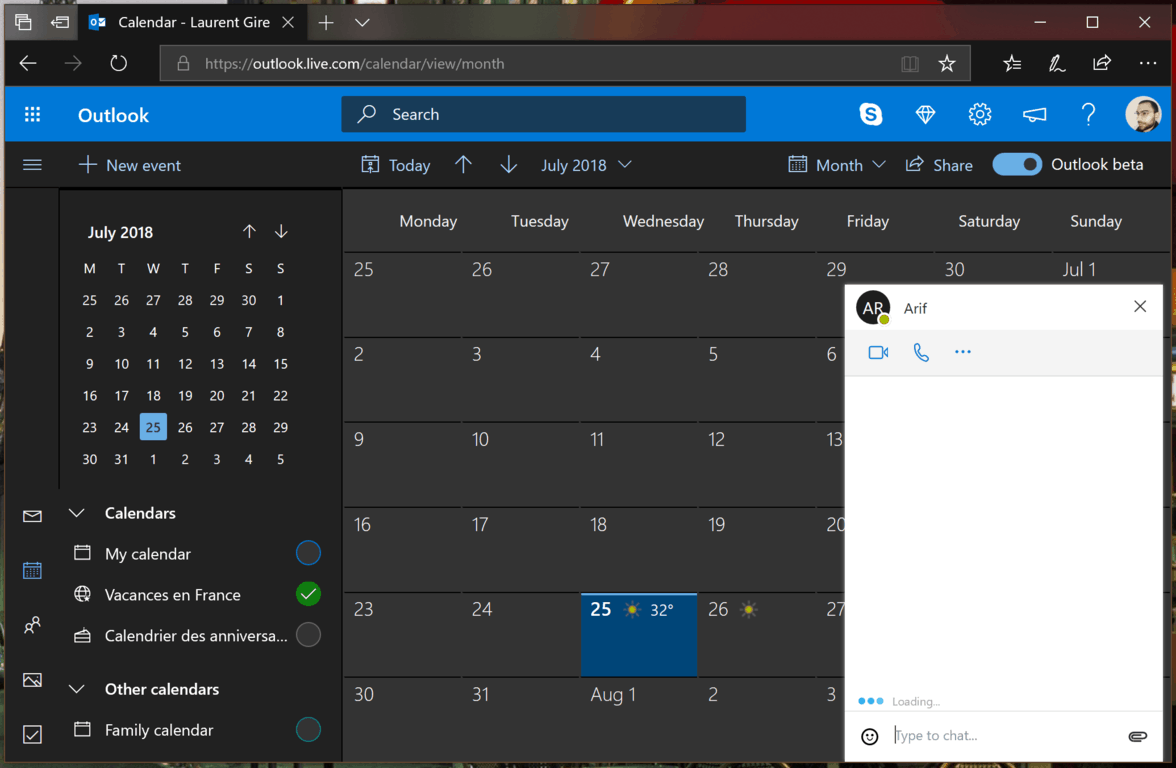The image size is (1176, 768).
Task: Open the Calendar module icon in sidebar
Action: (x=32, y=571)
